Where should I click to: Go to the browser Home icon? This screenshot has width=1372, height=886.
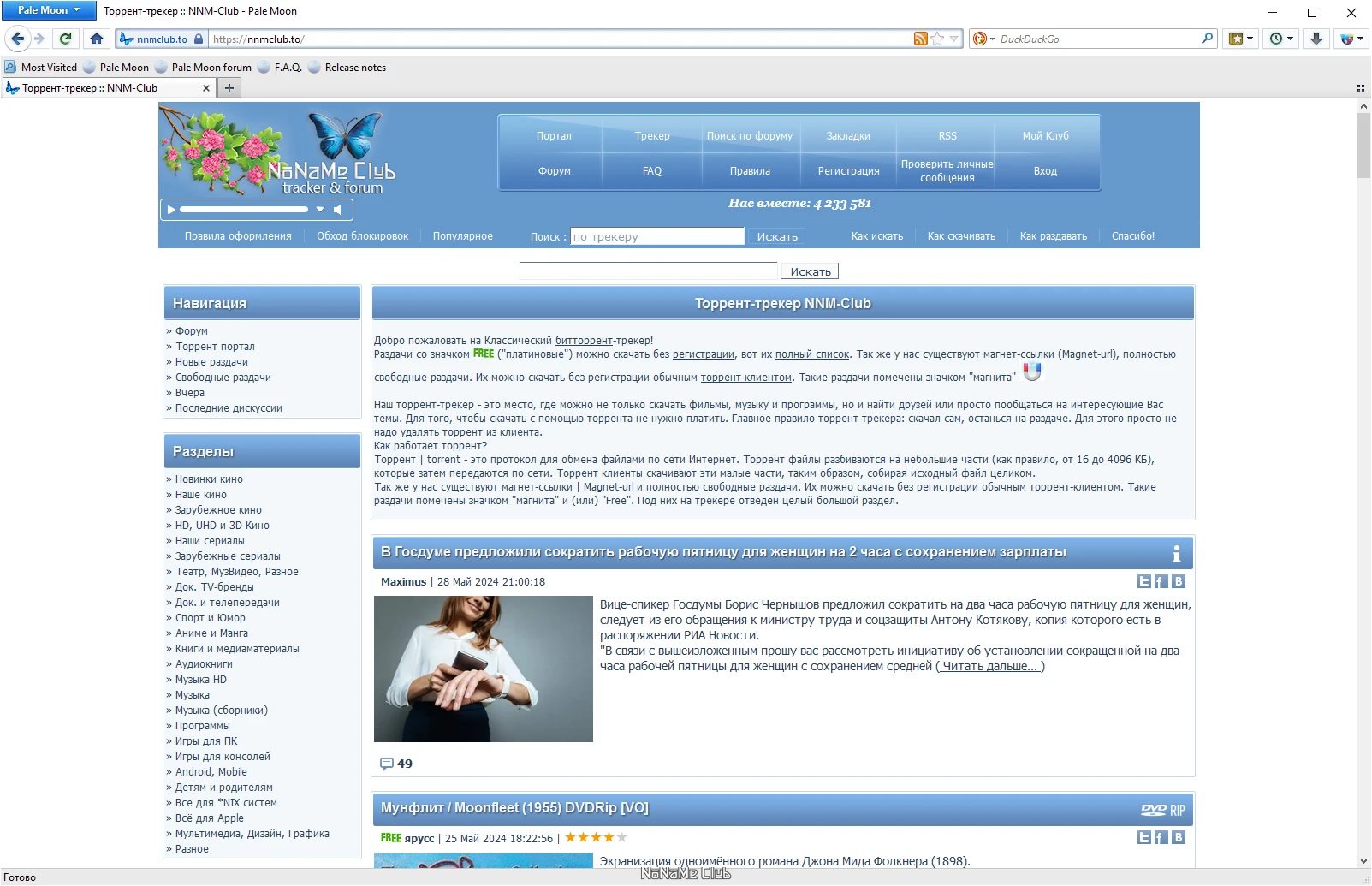[96, 39]
